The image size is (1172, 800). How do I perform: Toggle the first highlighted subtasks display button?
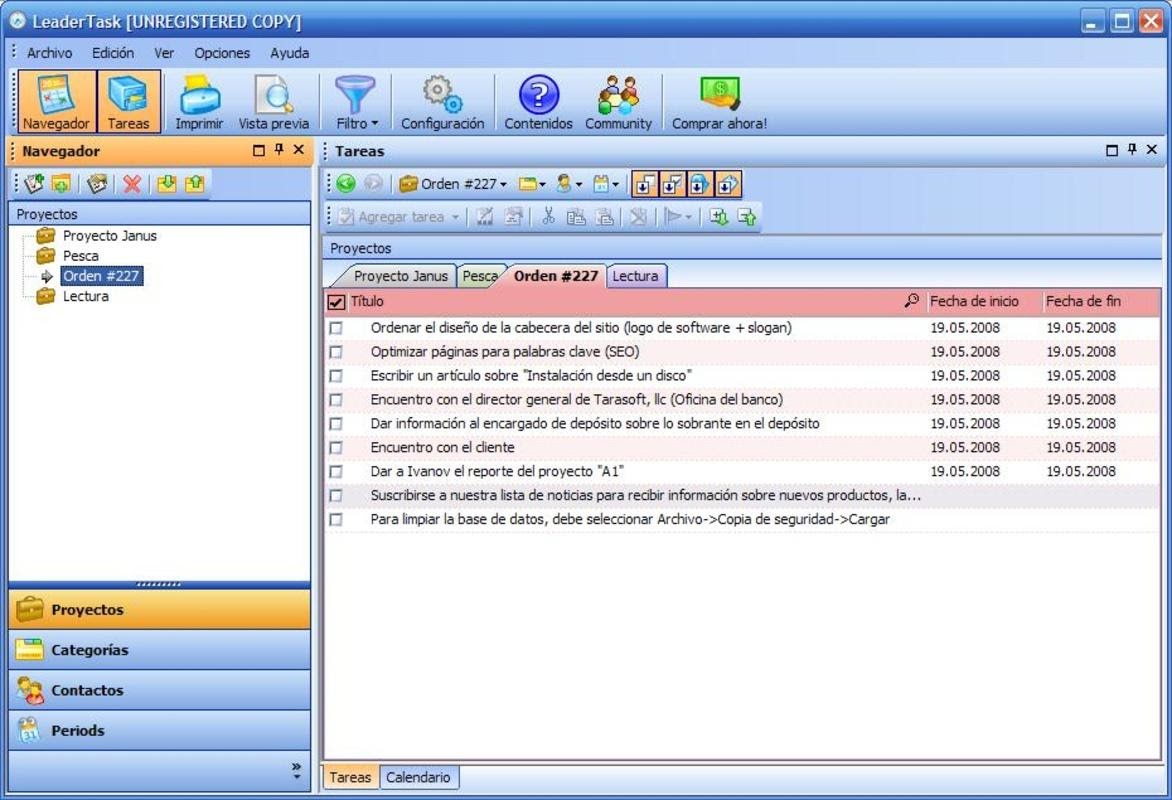[x=644, y=184]
